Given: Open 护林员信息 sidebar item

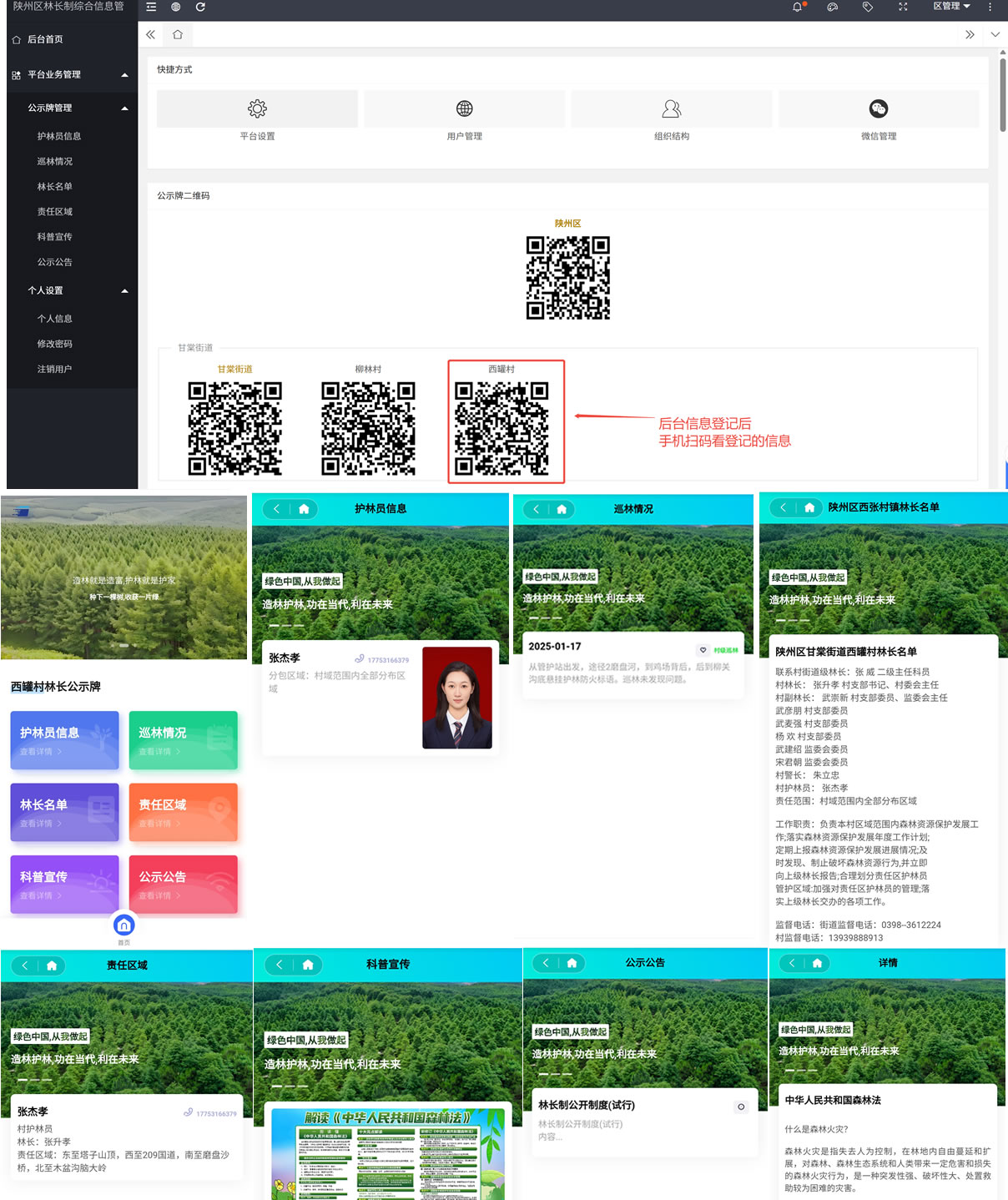Looking at the screenshot, I should pyautogui.click(x=58, y=136).
